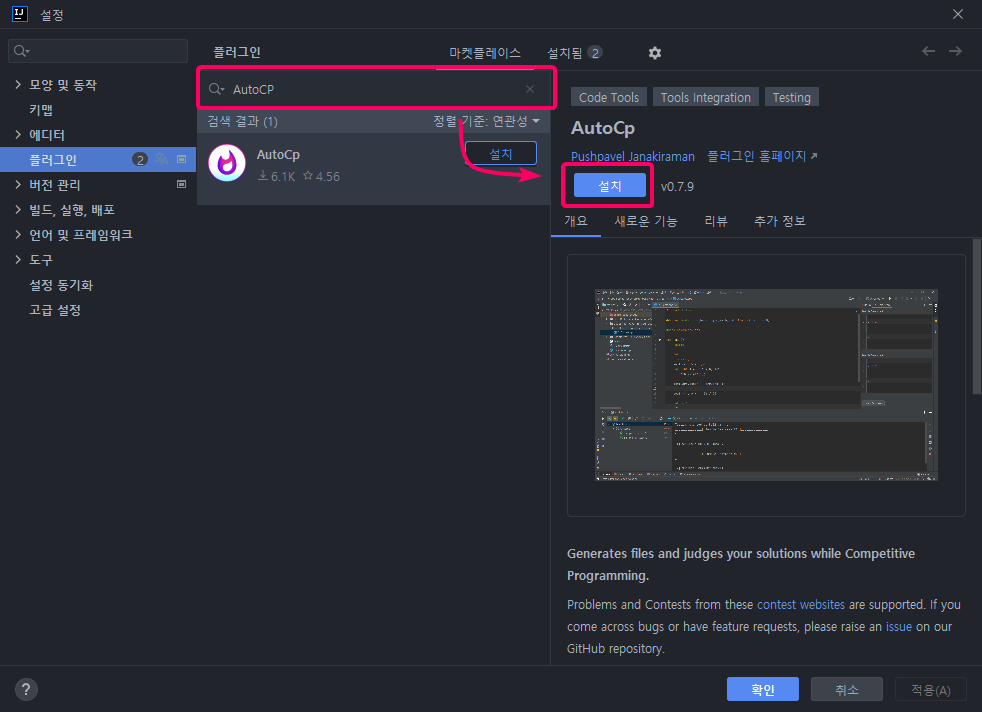
Task: Open the issue link in description
Action: click(898, 626)
